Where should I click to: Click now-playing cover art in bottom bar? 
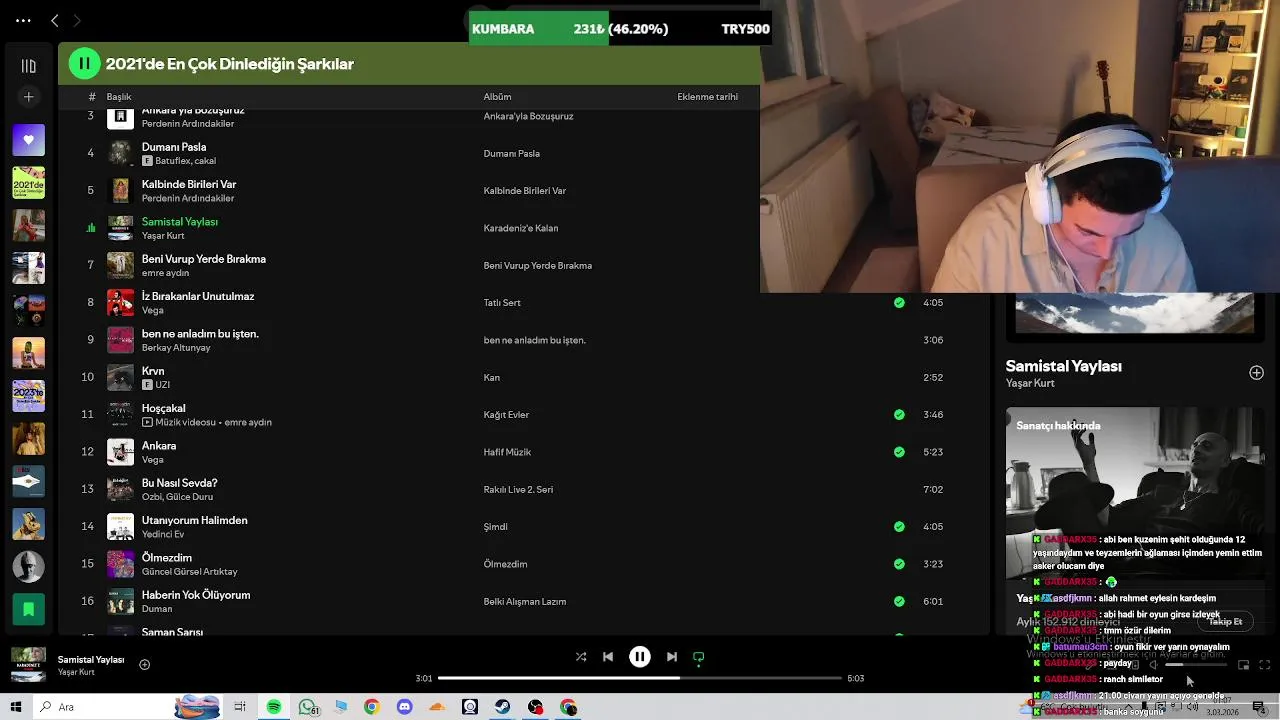coord(28,665)
